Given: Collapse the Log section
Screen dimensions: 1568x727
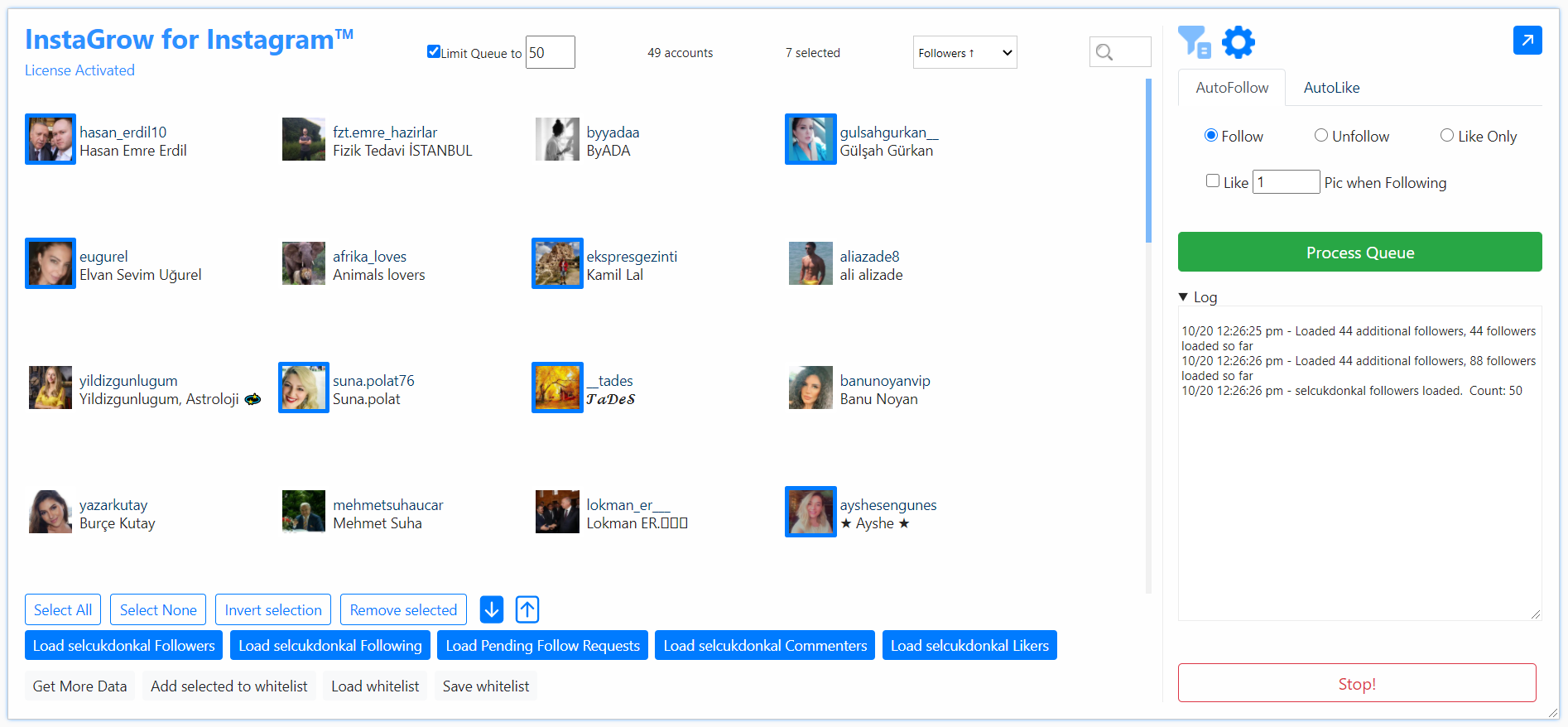Looking at the screenshot, I should 1198,297.
